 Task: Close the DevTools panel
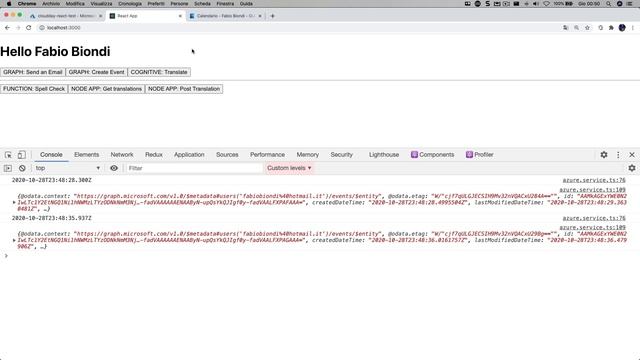632,155
